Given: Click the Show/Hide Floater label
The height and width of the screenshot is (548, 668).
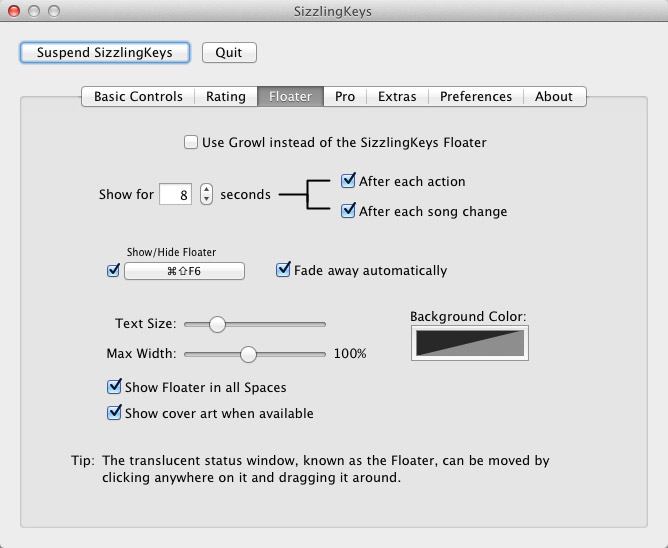Looking at the screenshot, I should tap(171, 252).
